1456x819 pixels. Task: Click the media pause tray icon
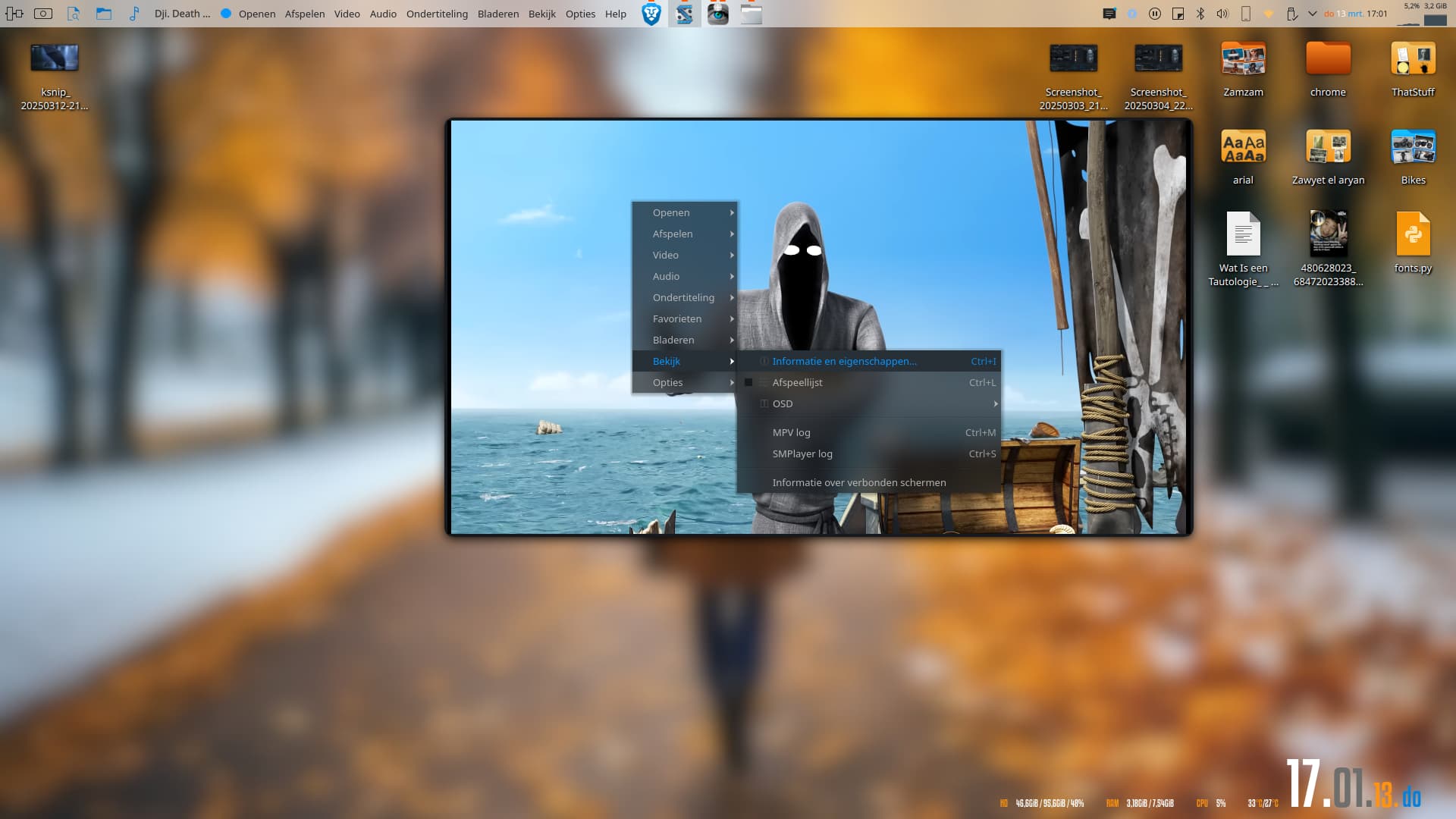coord(1155,14)
